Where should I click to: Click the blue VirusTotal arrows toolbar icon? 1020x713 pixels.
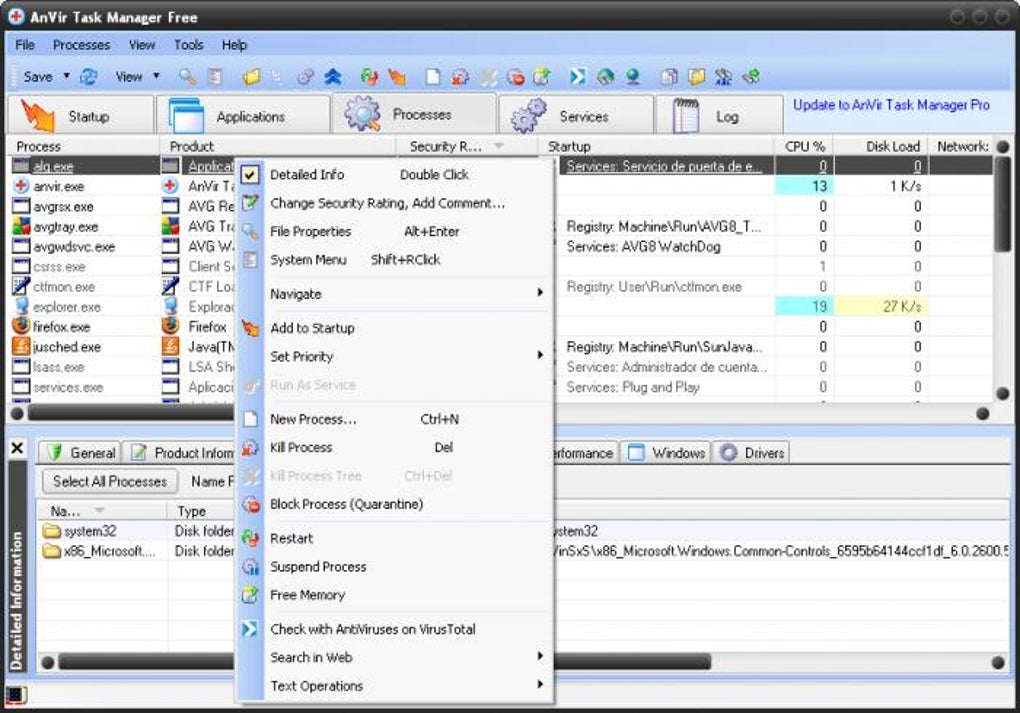[x=577, y=76]
